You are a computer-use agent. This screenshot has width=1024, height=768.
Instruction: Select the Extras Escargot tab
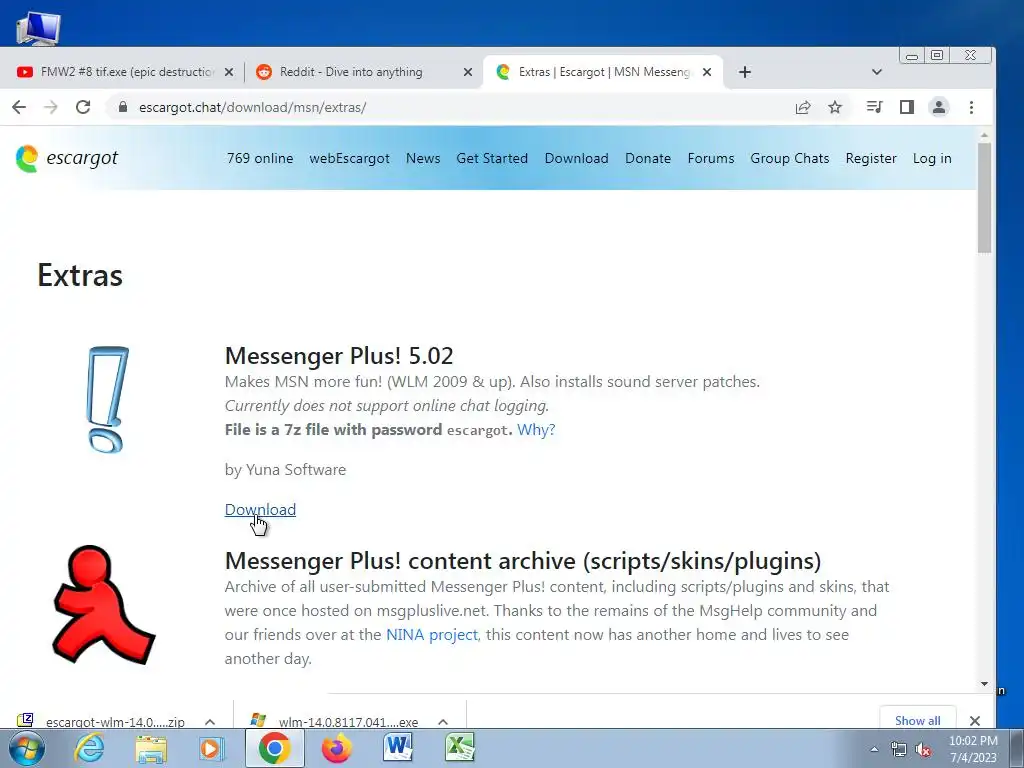pyautogui.click(x=601, y=72)
